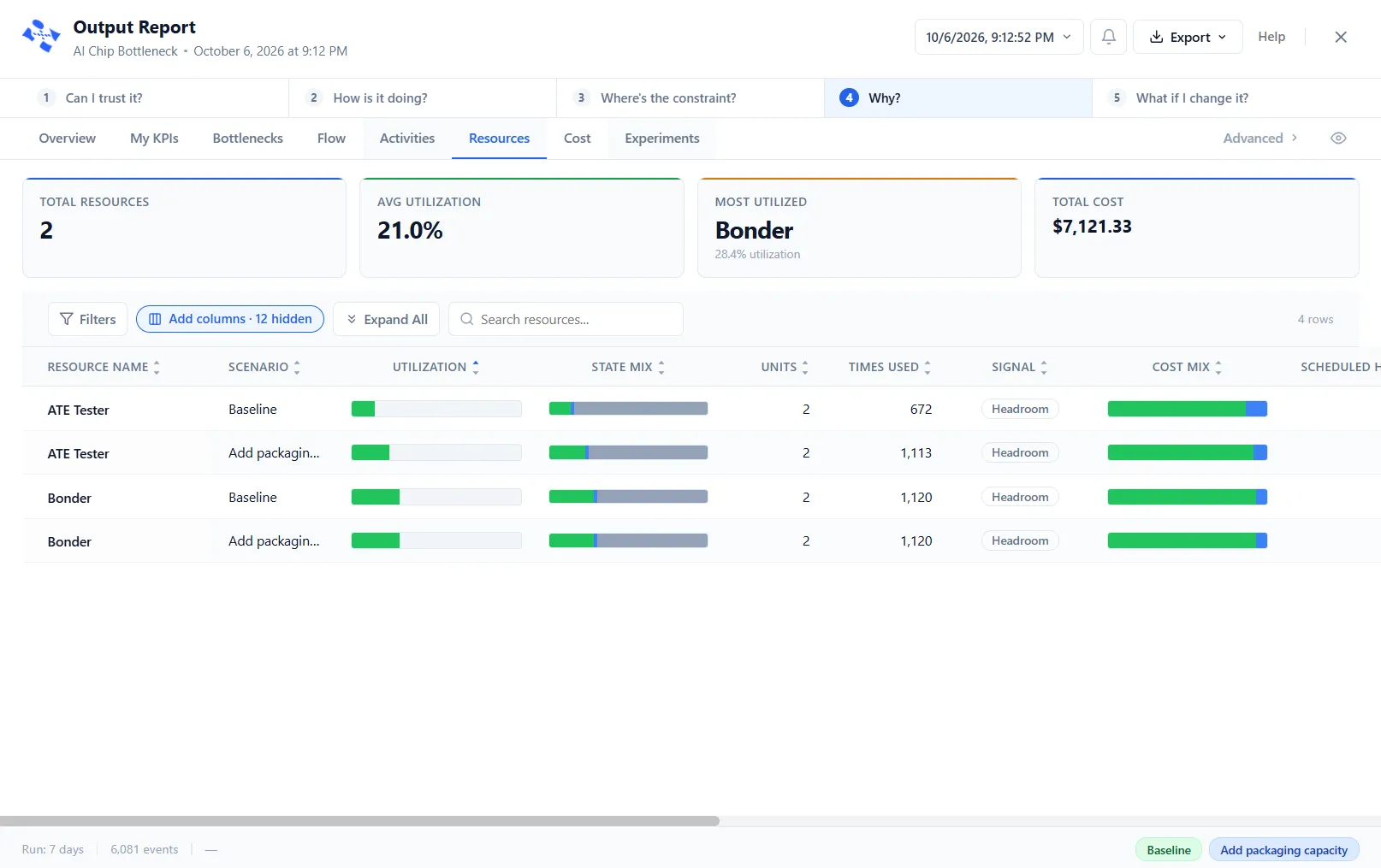Image resolution: width=1381 pixels, height=868 pixels.
Task: Close the Output Report window
Action: [x=1341, y=37]
